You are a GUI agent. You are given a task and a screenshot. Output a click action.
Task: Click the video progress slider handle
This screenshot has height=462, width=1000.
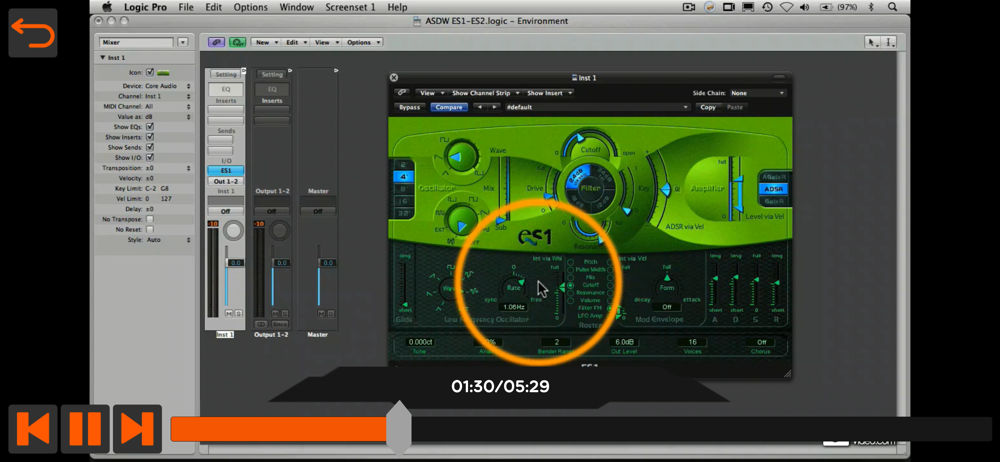tap(399, 428)
